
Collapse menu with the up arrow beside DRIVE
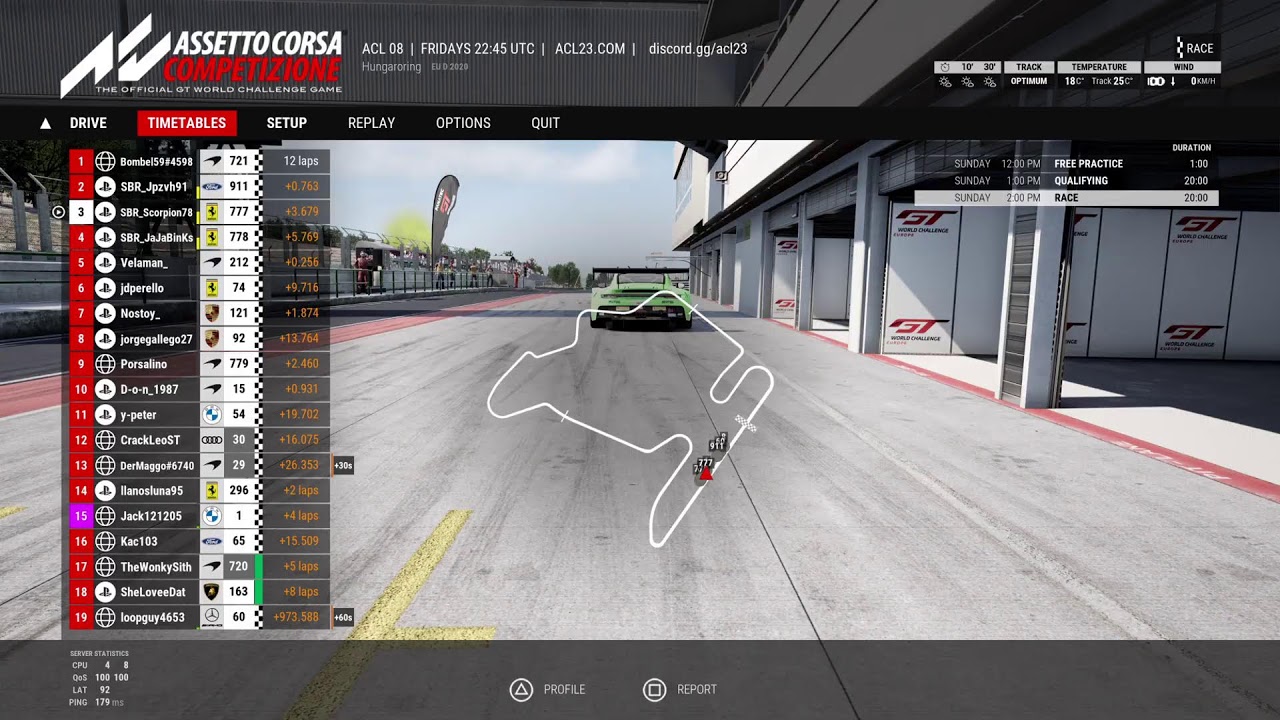click(45, 124)
